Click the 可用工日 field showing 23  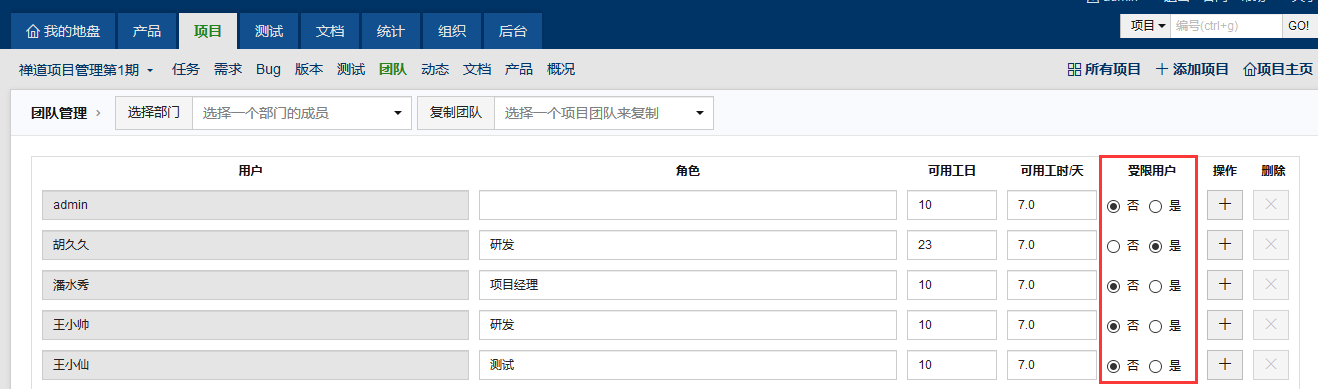(x=952, y=245)
